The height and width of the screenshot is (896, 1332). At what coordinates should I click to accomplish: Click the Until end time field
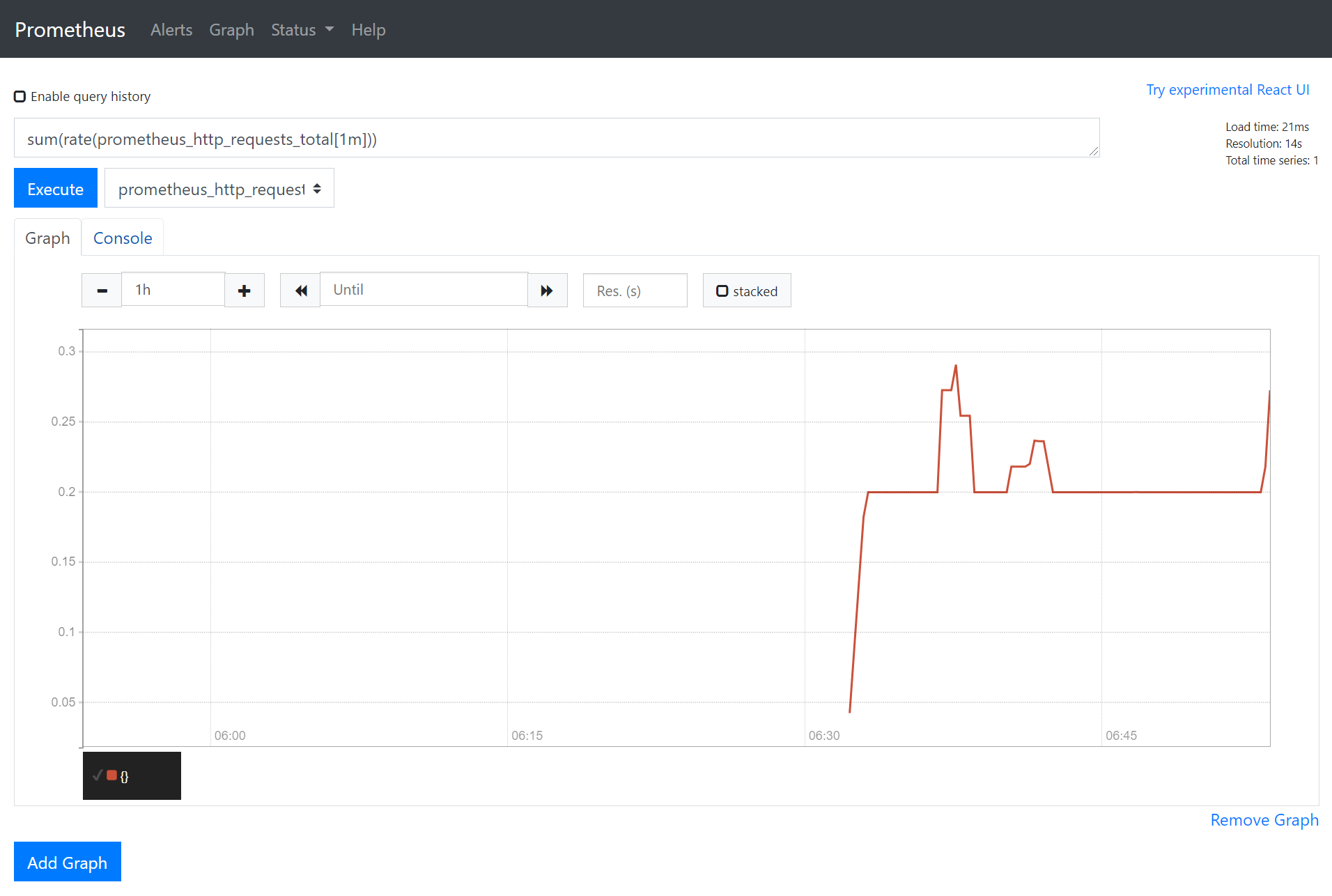point(424,289)
